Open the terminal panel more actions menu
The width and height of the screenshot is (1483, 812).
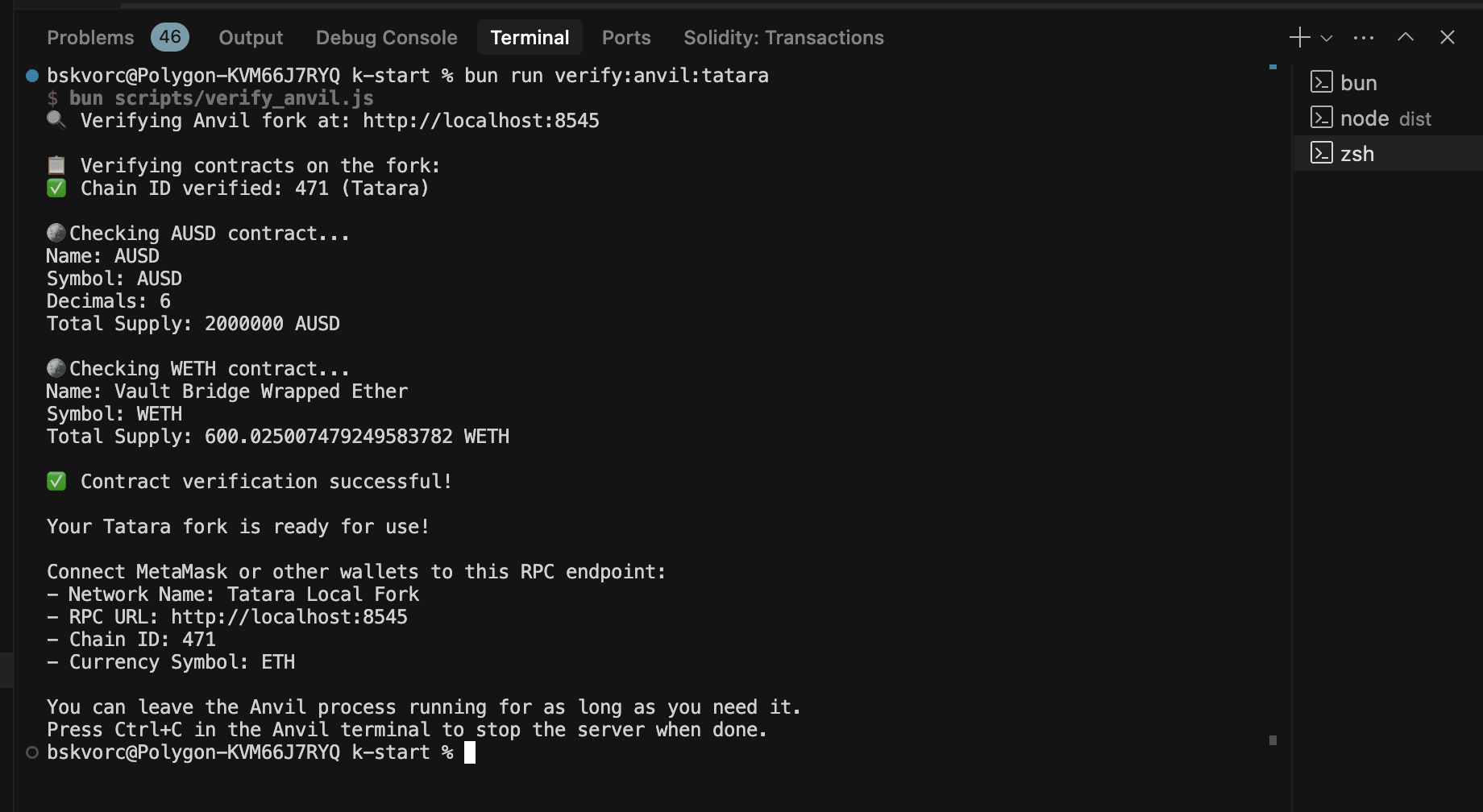1364,38
